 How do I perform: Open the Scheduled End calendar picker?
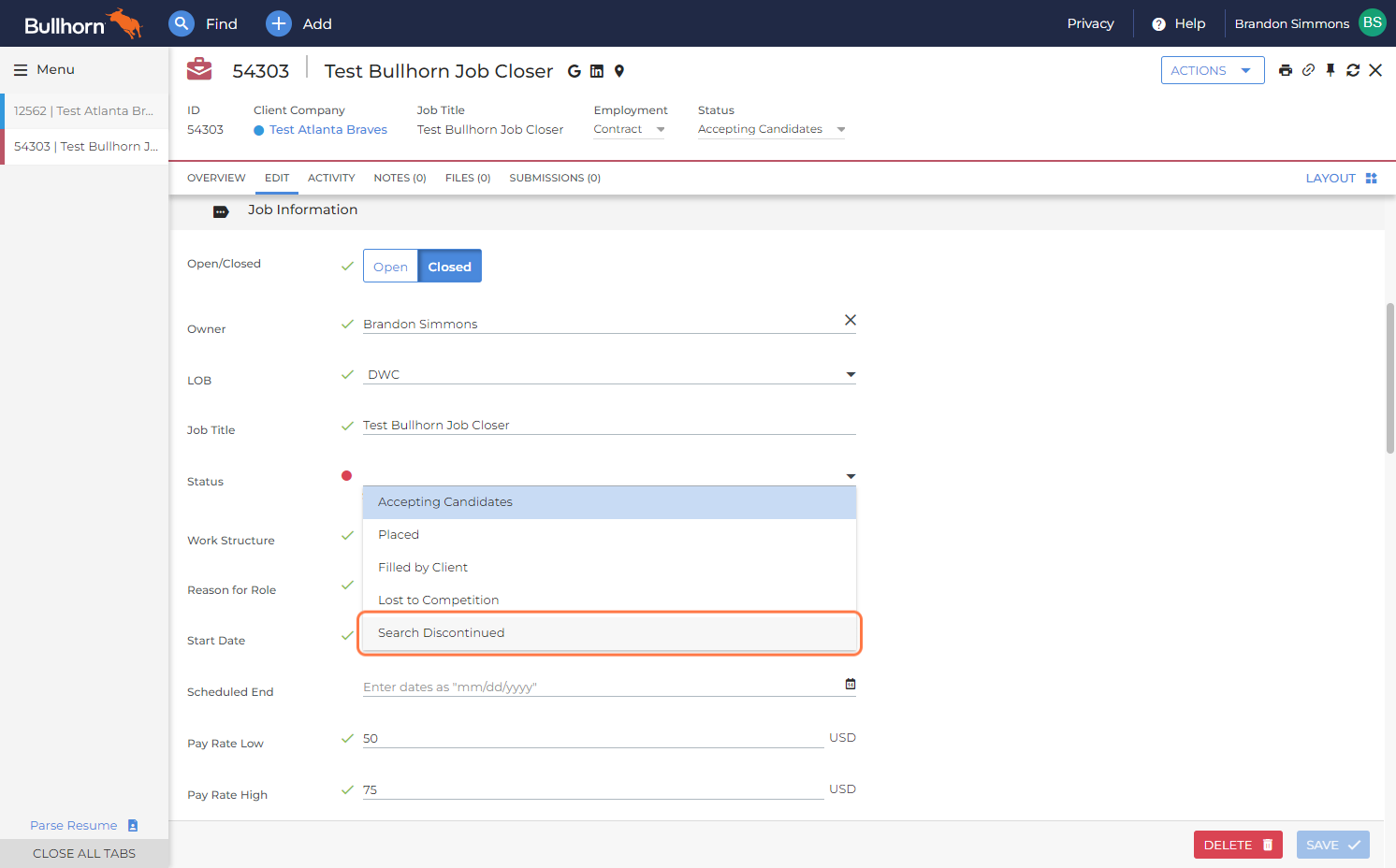pyautogui.click(x=851, y=684)
